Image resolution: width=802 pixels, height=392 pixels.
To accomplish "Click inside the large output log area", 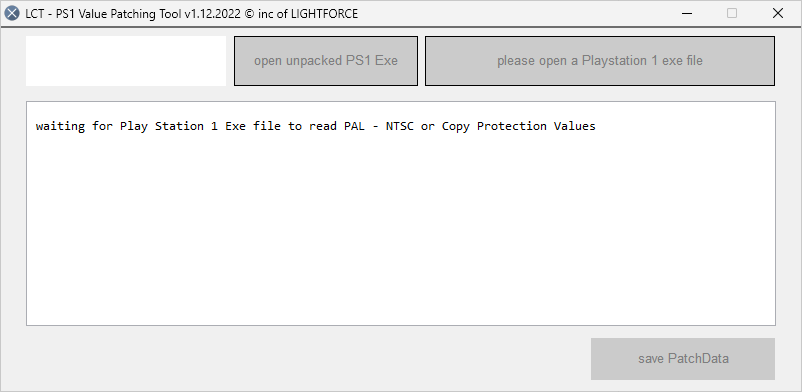I will [401, 213].
